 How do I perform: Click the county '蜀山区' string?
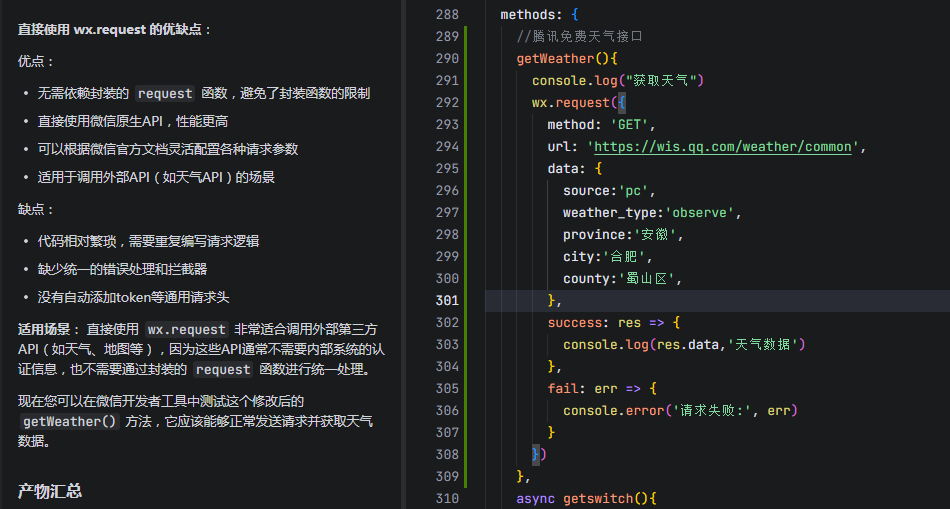(x=649, y=279)
